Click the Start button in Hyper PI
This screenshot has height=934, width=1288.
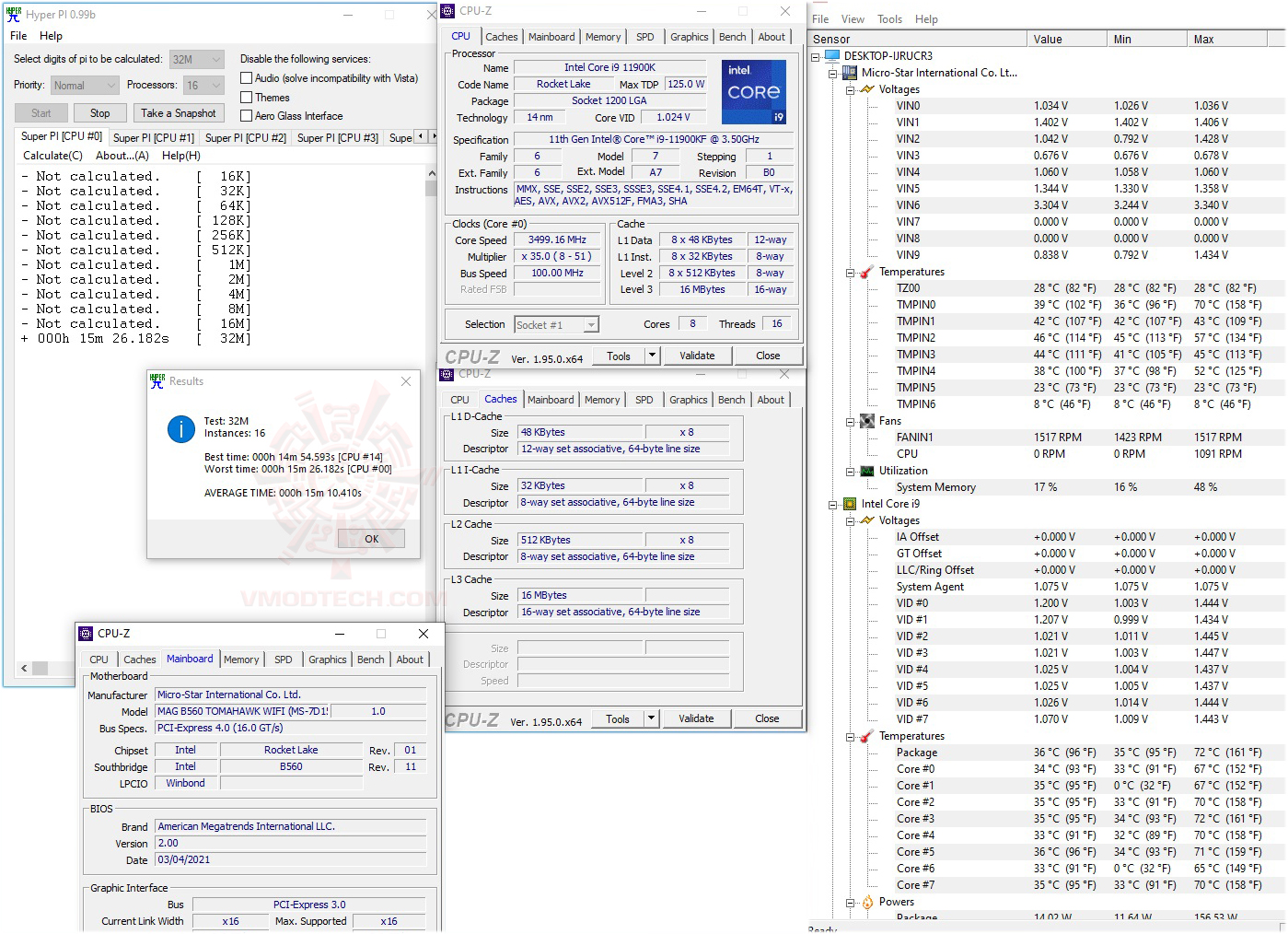(x=41, y=113)
